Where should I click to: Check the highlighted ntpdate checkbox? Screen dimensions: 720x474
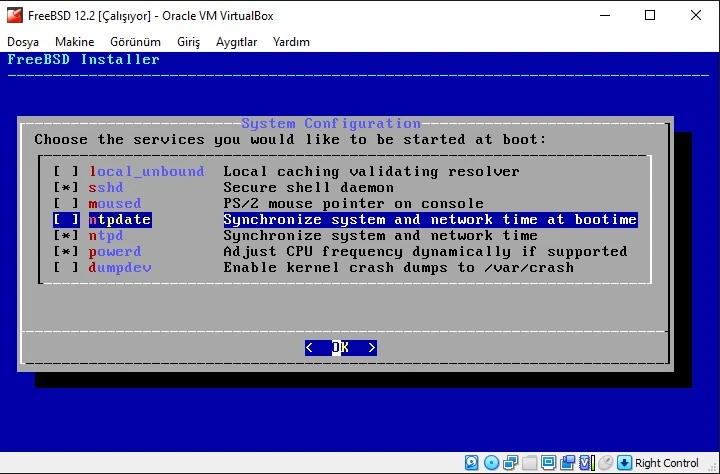[x=66, y=220]
